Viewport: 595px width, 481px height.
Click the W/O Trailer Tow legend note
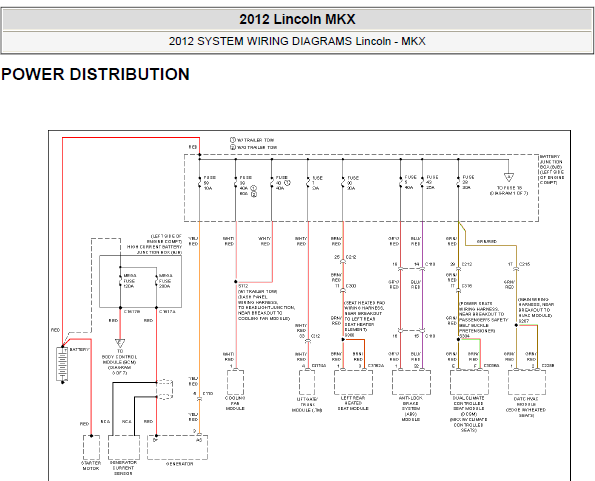click(x=254, y=147)
